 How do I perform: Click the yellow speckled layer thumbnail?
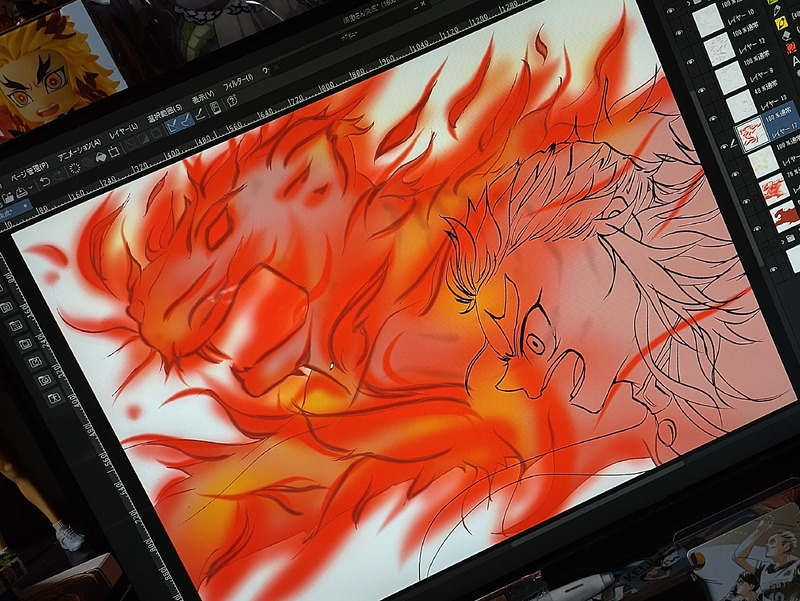tap(763, 162)
